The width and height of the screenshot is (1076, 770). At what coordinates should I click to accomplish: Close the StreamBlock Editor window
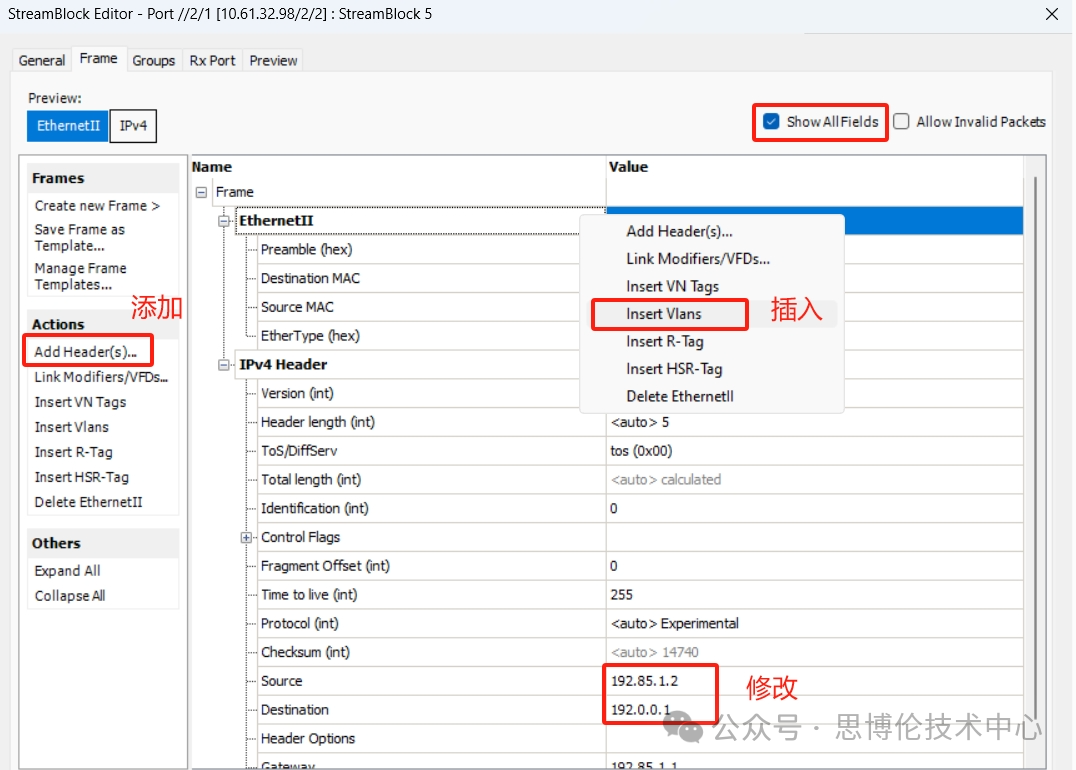point(1051,14)
